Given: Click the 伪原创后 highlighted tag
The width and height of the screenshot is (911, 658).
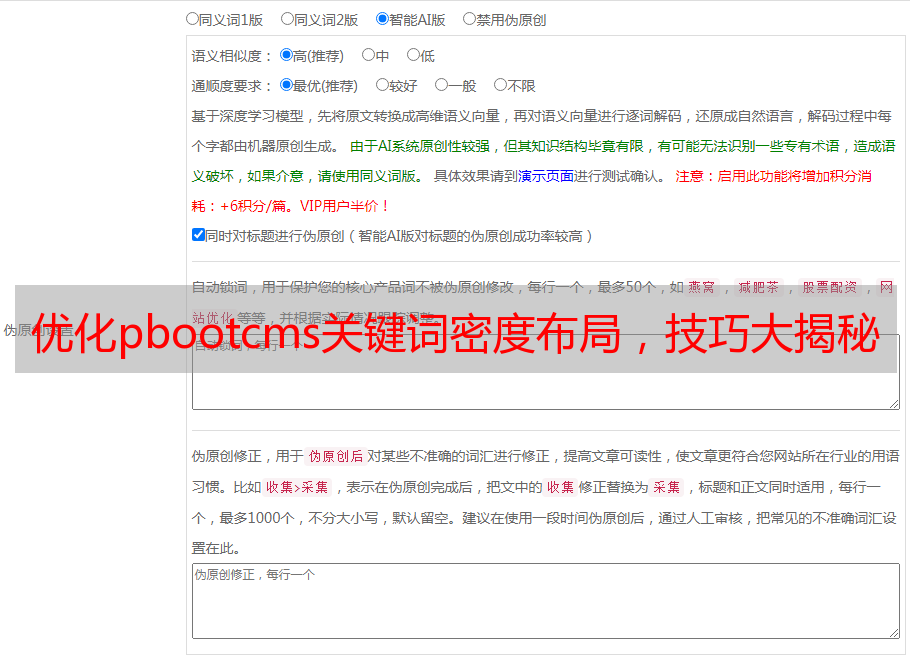Looking at the screenshot, I should (x=336, y=456).
